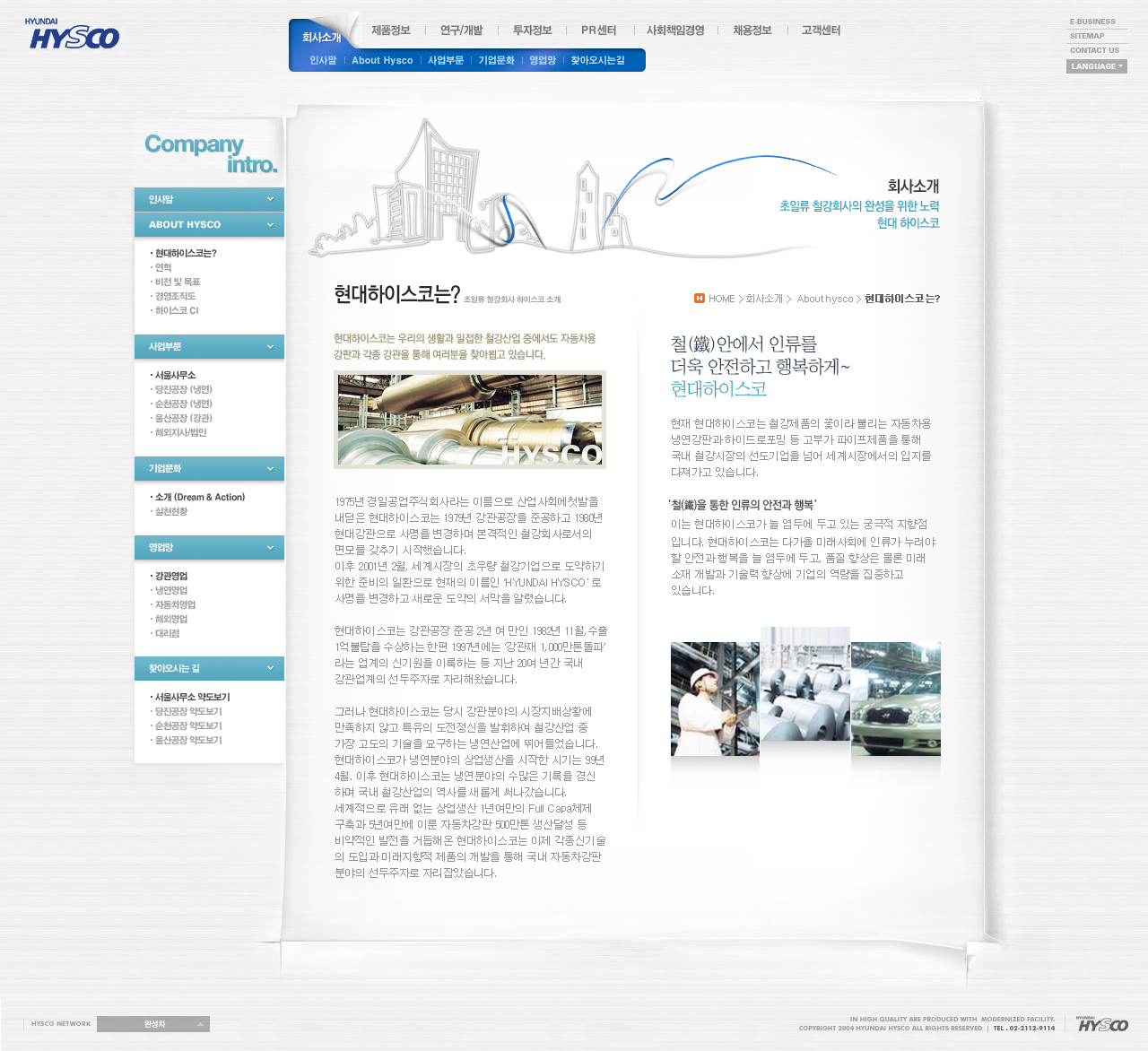Select 경영조직도 in the sidebar
Screen dimensions: 1148x1051
click(x=174, y=296)
